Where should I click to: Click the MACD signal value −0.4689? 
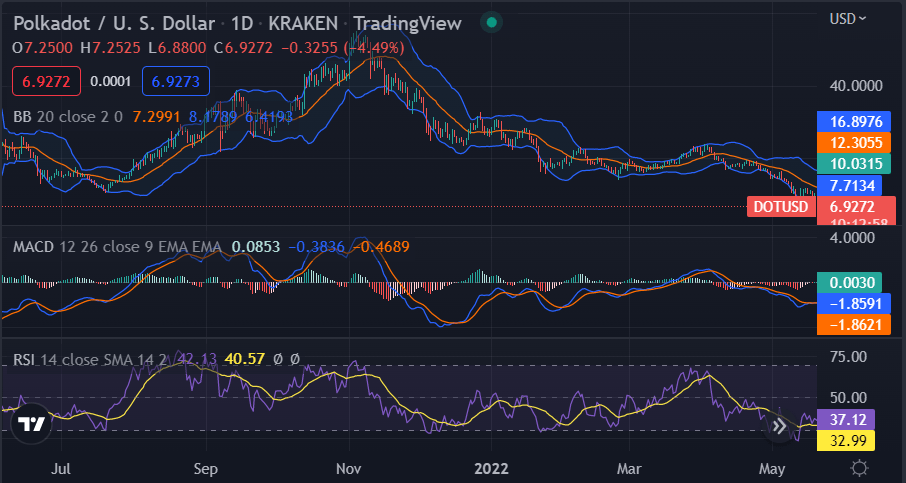(381, 247)
